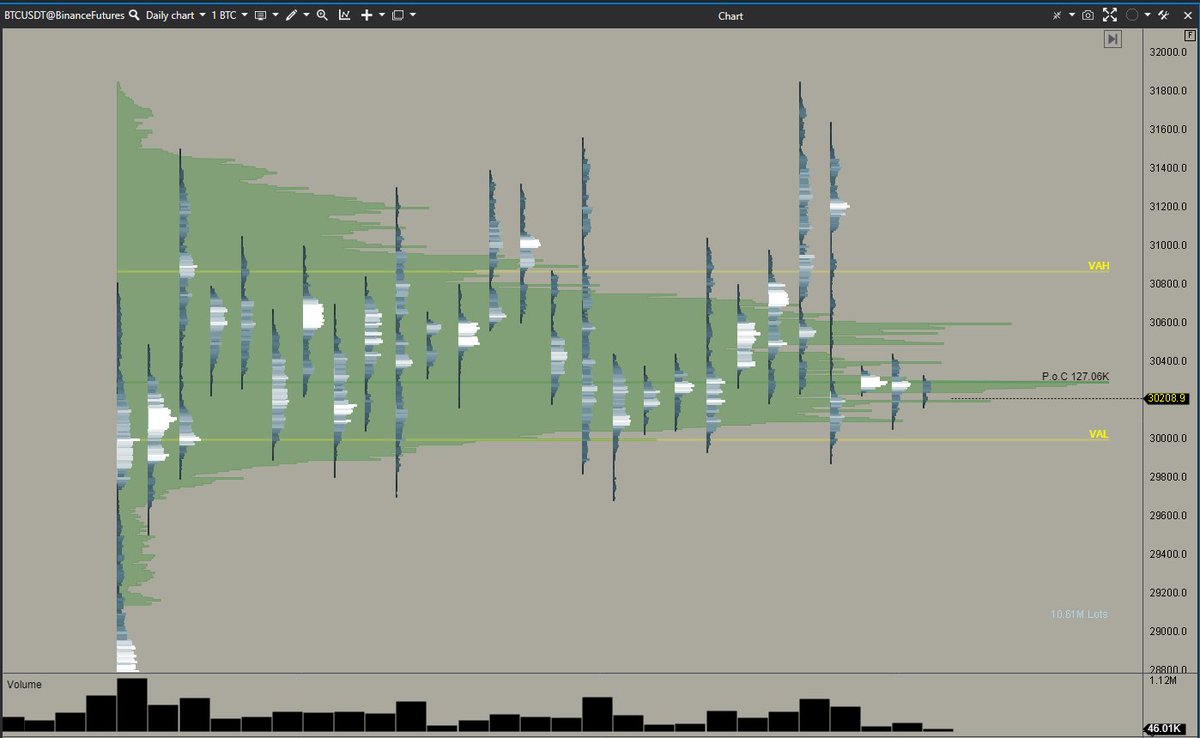Take a chart screenshot with camera icon
Viewport: 1200px width, 738px height.
[1088, 15]
